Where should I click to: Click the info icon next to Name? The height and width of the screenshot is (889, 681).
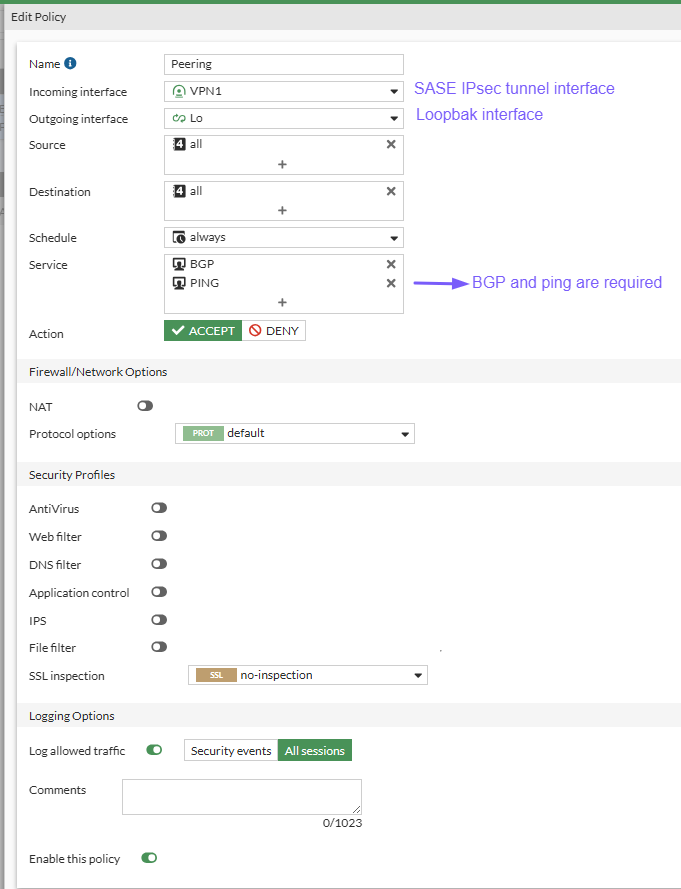point(70,64)
